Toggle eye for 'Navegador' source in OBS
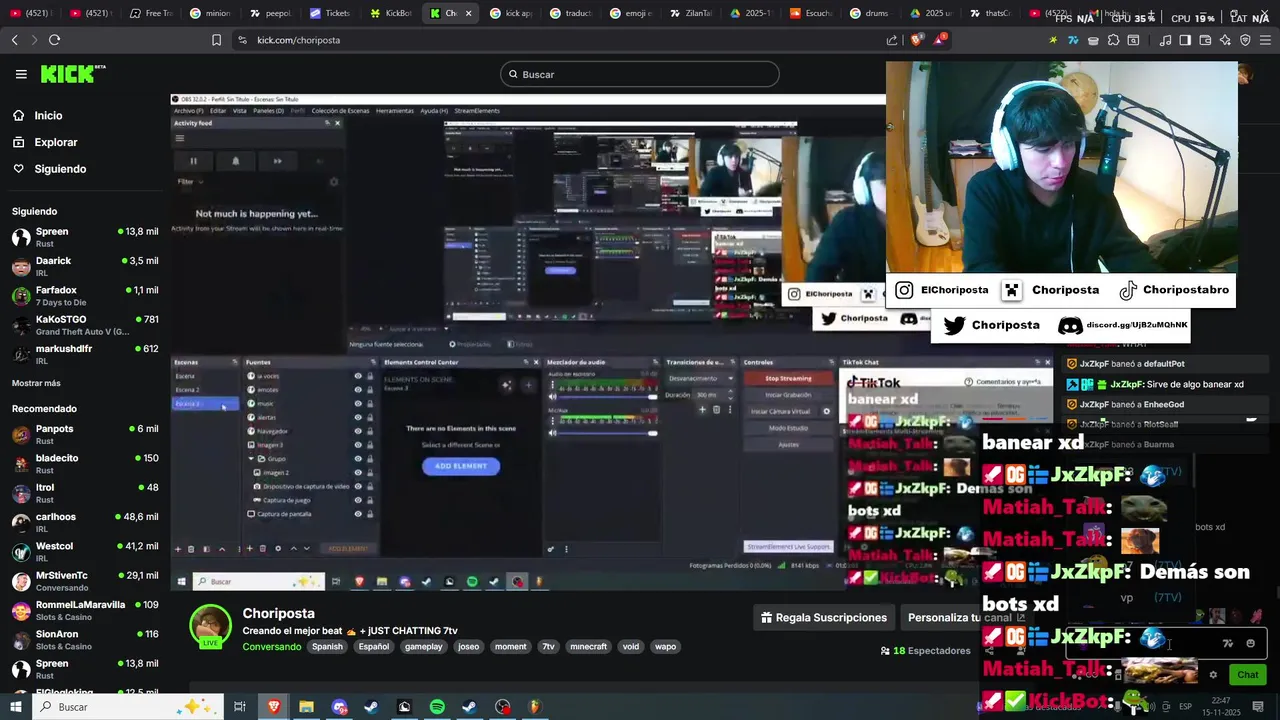The height and width of the screenshot is (720, 1280). (358, 431)
